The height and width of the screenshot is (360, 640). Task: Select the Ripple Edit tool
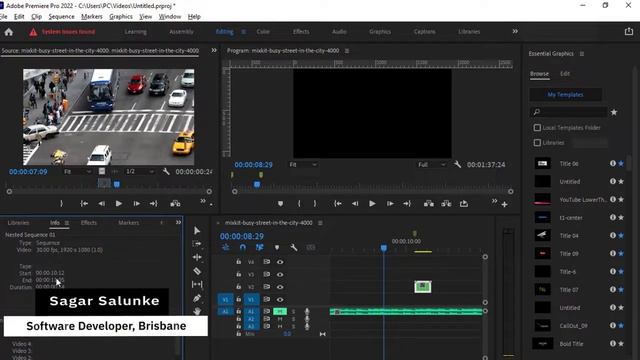pos(197,257)
